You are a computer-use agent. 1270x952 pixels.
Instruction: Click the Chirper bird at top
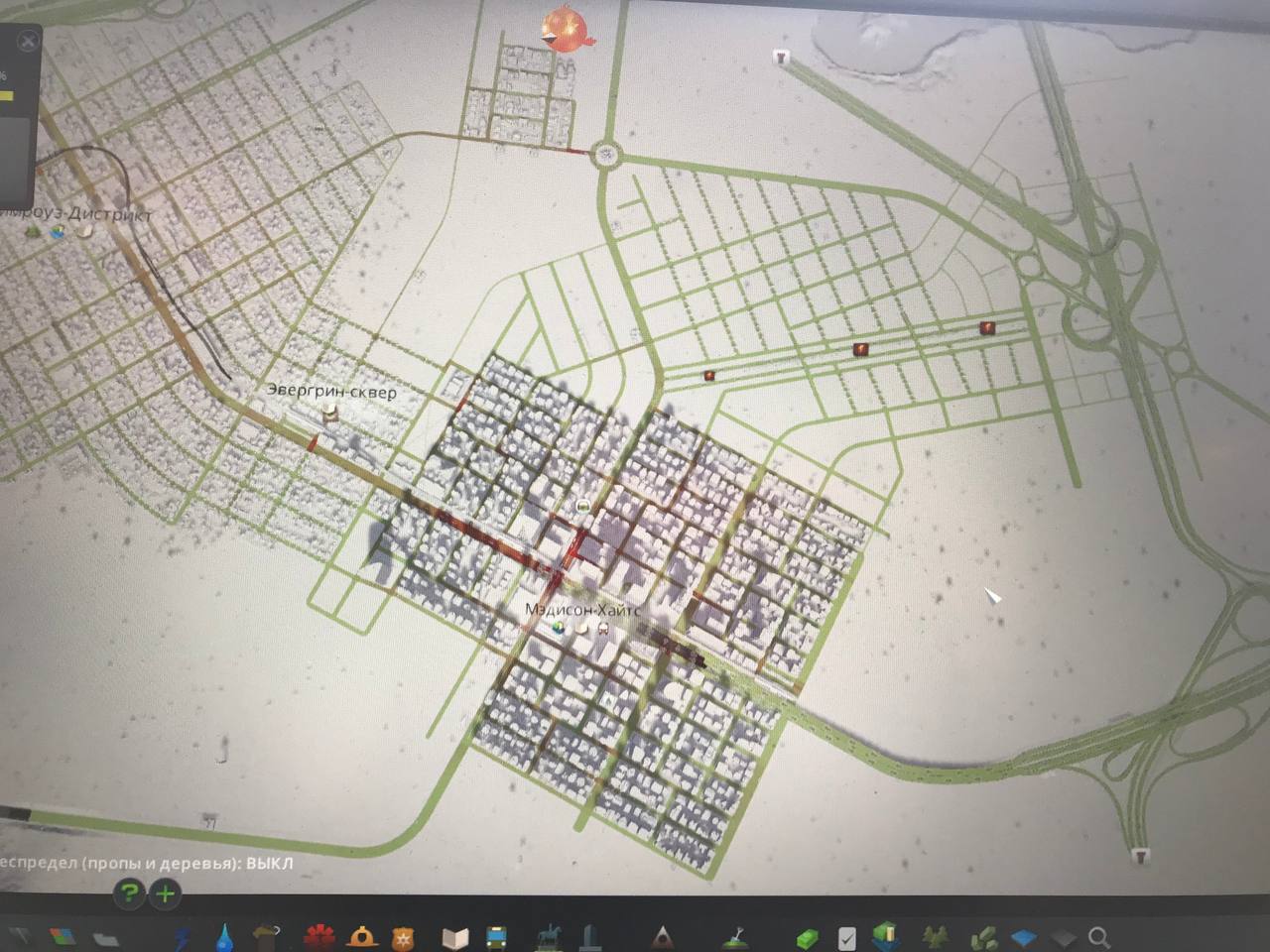click(567, 29)
